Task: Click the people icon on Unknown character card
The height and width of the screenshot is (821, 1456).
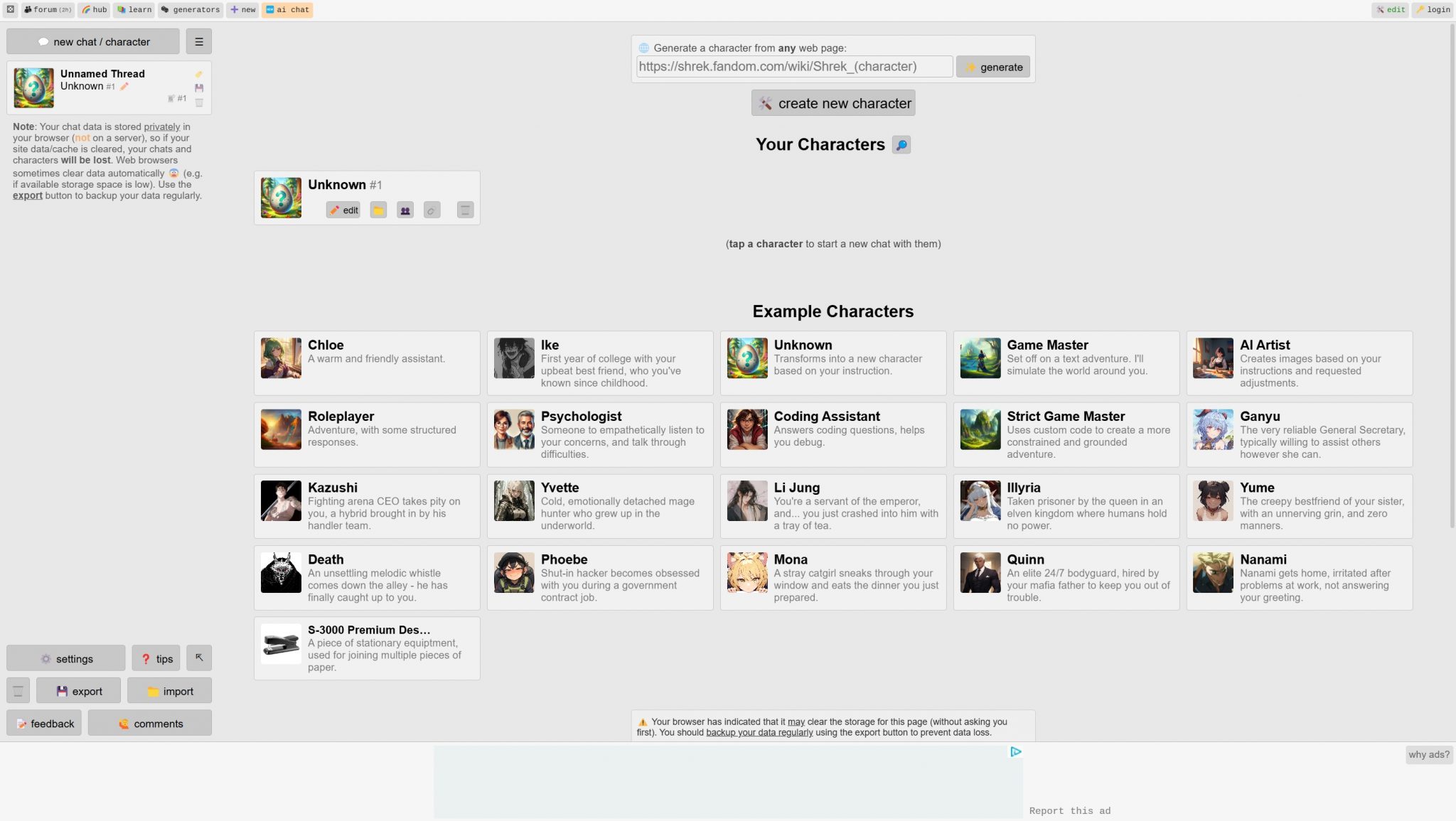Action: (x=405, y=210)
